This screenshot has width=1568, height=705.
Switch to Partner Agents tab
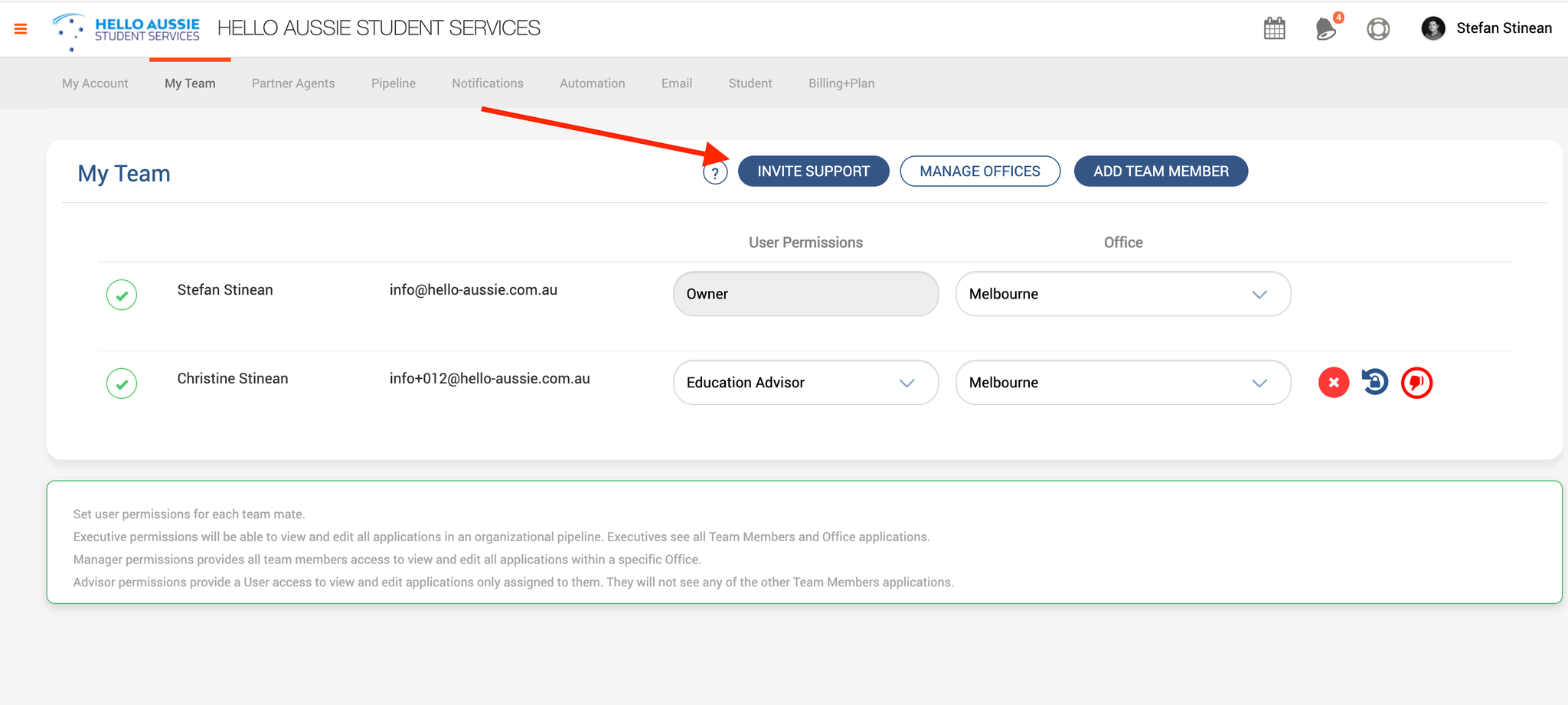coord(293,83)
